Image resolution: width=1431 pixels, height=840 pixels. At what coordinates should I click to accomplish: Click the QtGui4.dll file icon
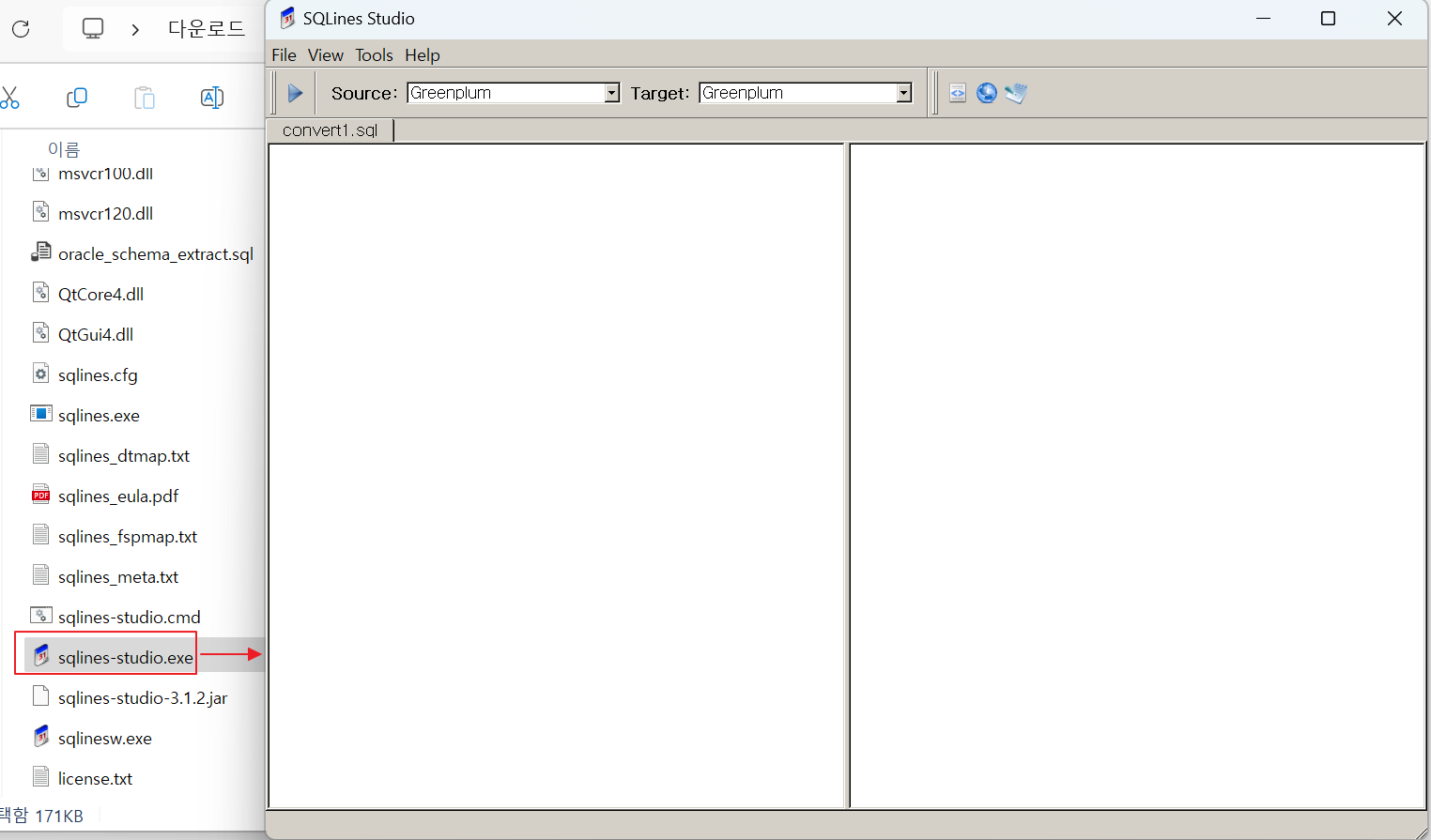(x=41, y=333)
